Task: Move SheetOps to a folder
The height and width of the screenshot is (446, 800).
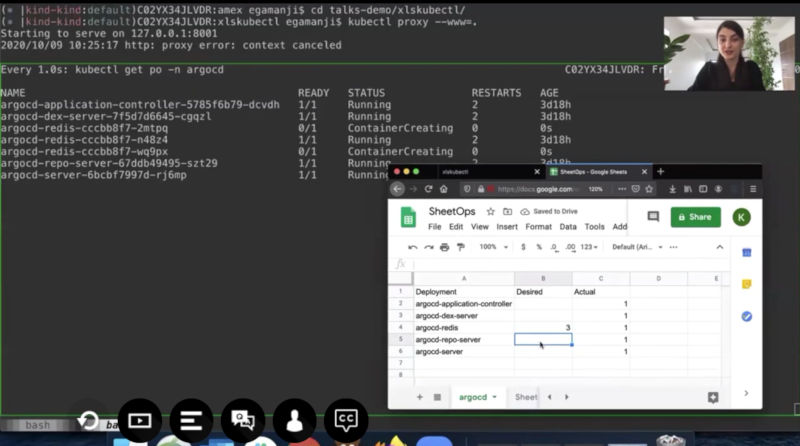Action: coord(507,211)
